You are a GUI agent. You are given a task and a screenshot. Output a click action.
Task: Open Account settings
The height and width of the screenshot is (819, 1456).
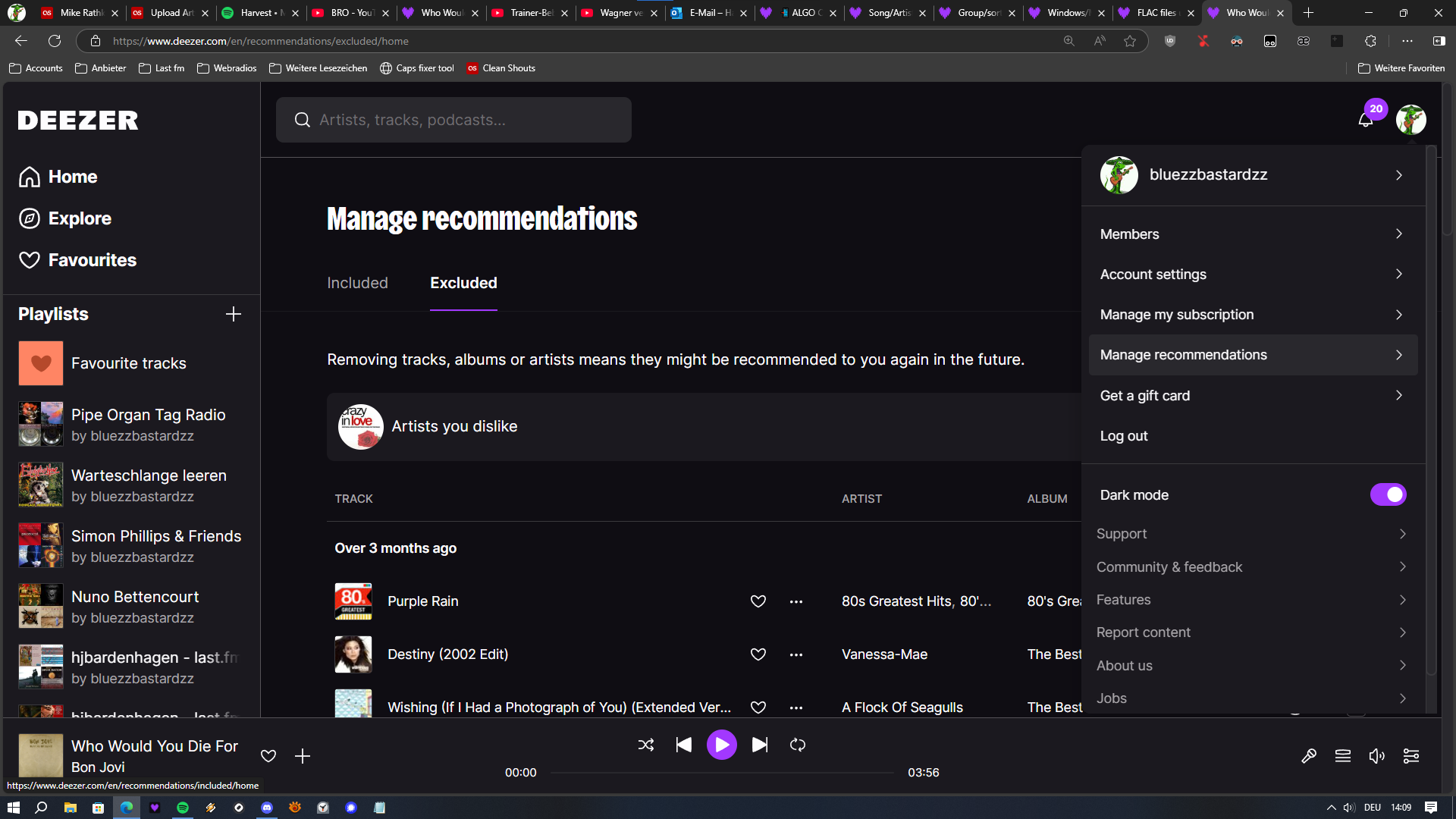(x=1253, y=275)
